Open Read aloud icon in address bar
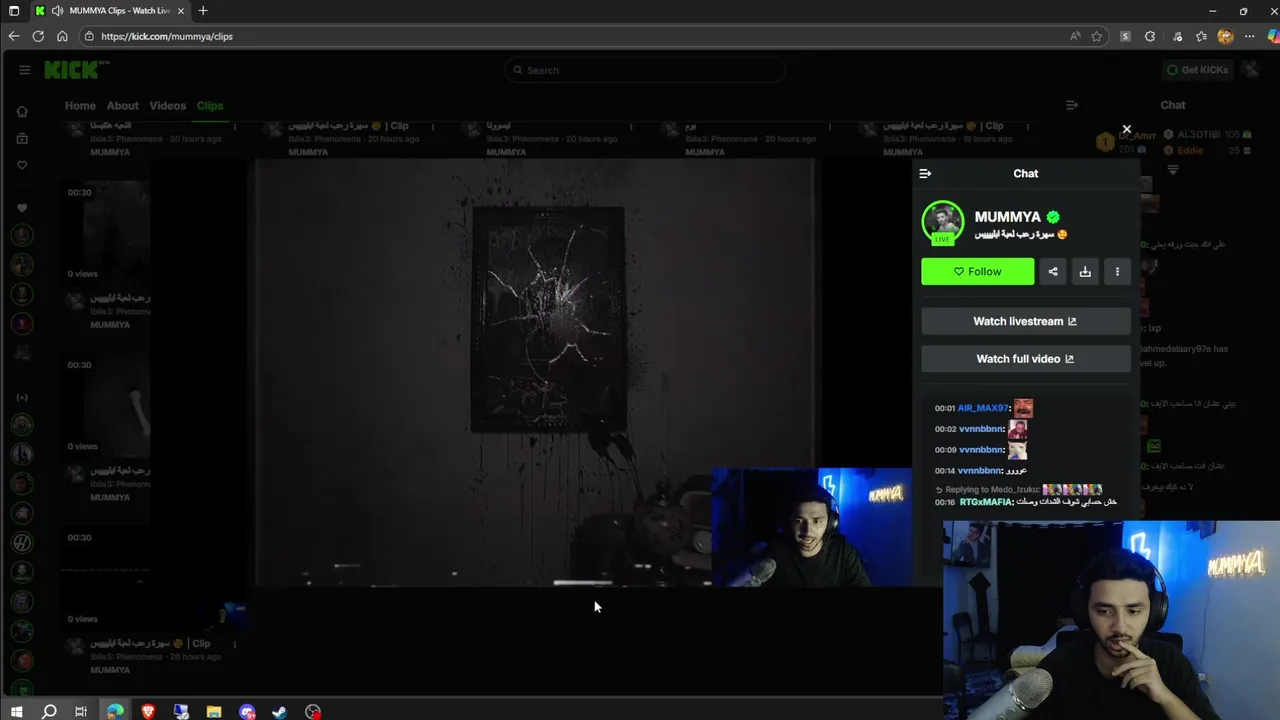The image size is (1280, 720). pos(1075,36)
